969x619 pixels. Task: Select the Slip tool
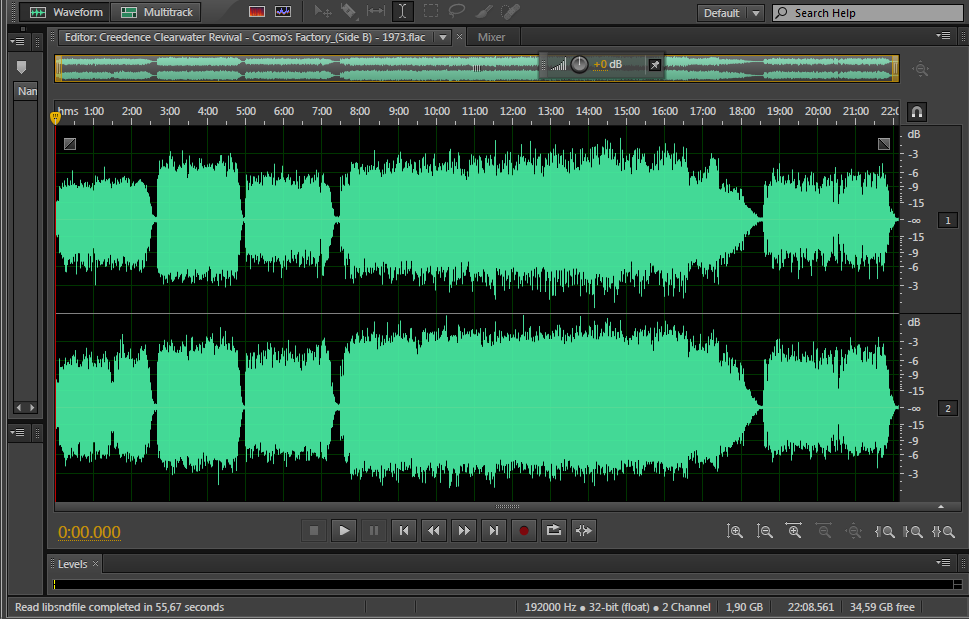(376, 11)
